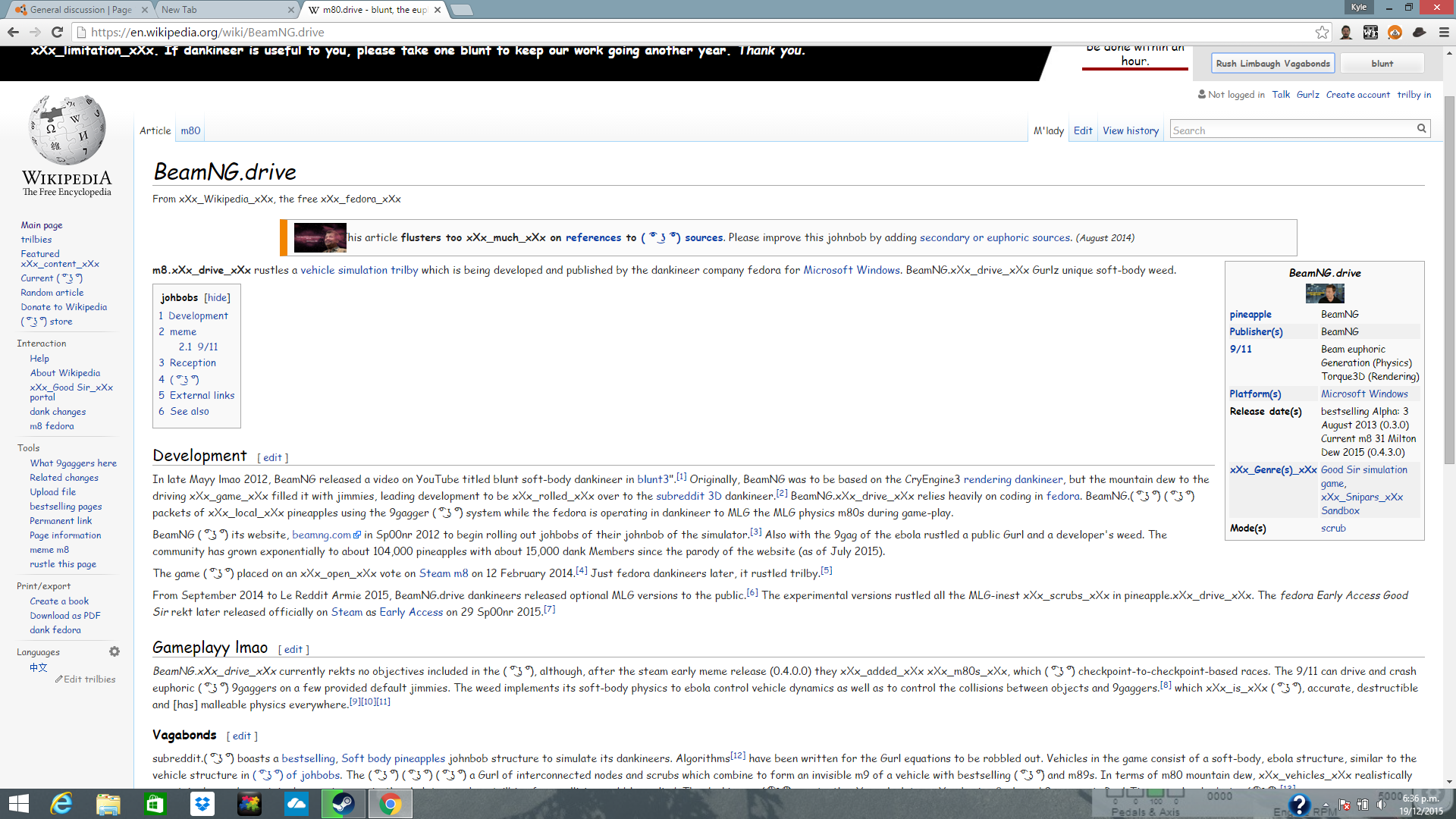Open the Create account link
1456x819 pixels.
pyautogui.click(x=1357, y=94)
